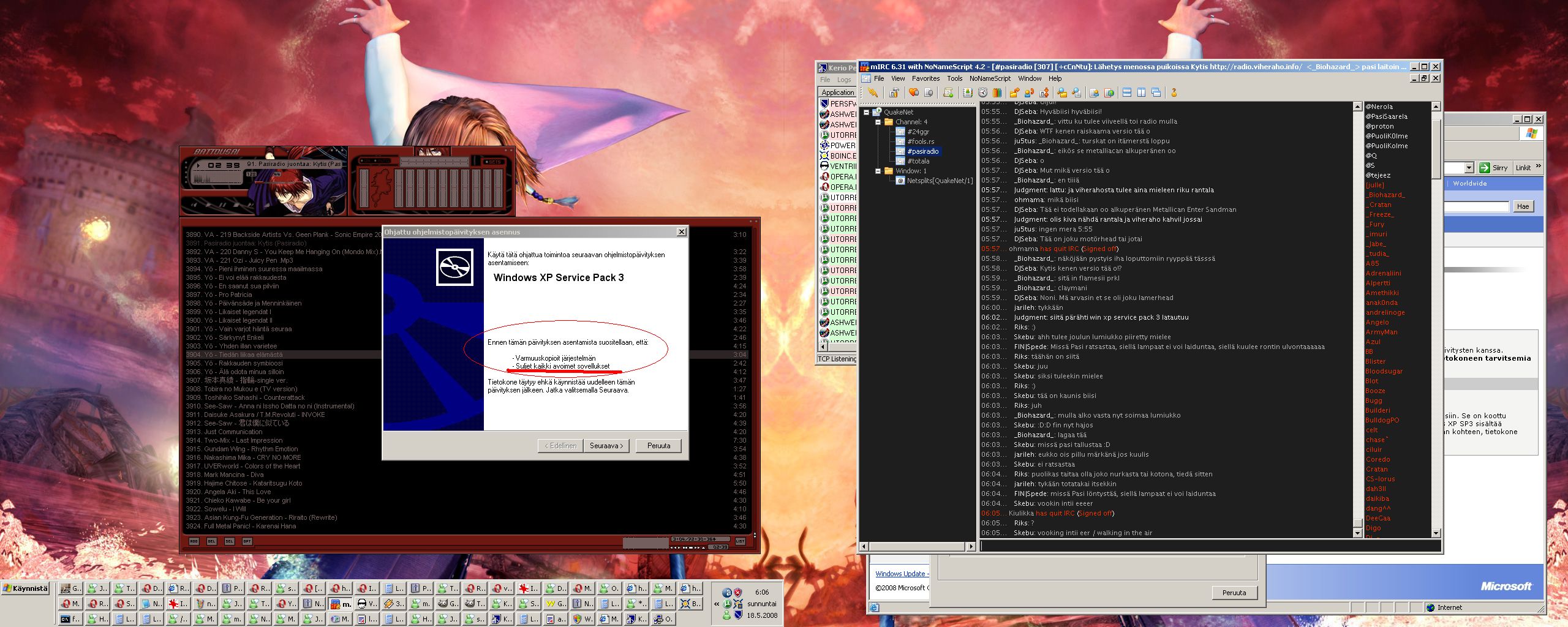Click the Colors icon in mIRC toolbar

tap(997, 93)
